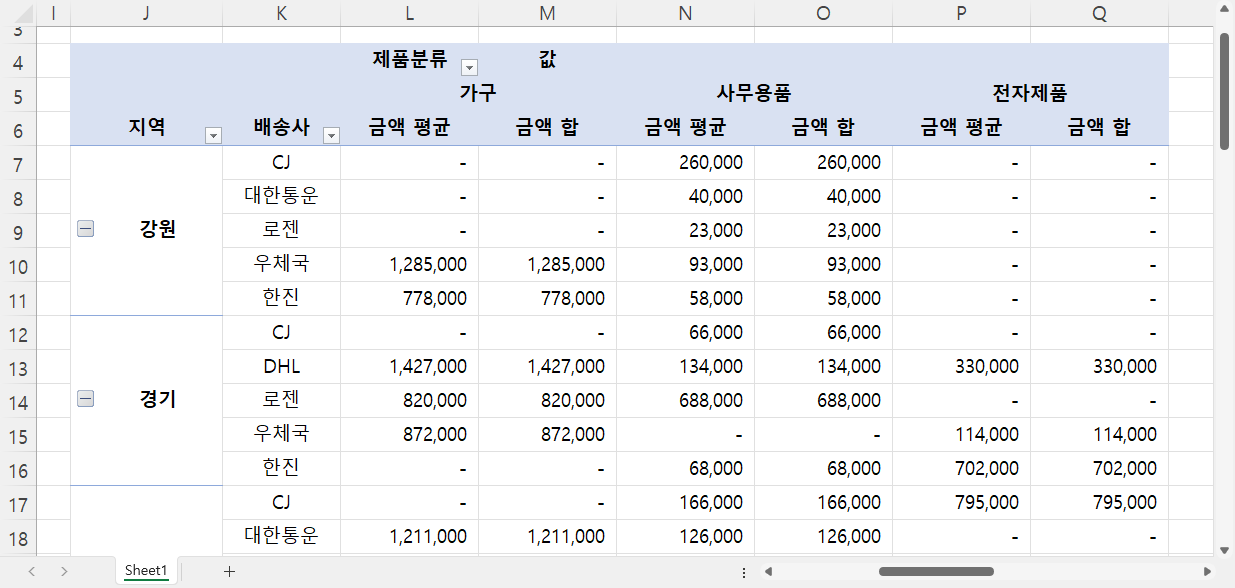Collapse the 강원 group using its minus button
1235x588 pixels.
pos(85,228)
